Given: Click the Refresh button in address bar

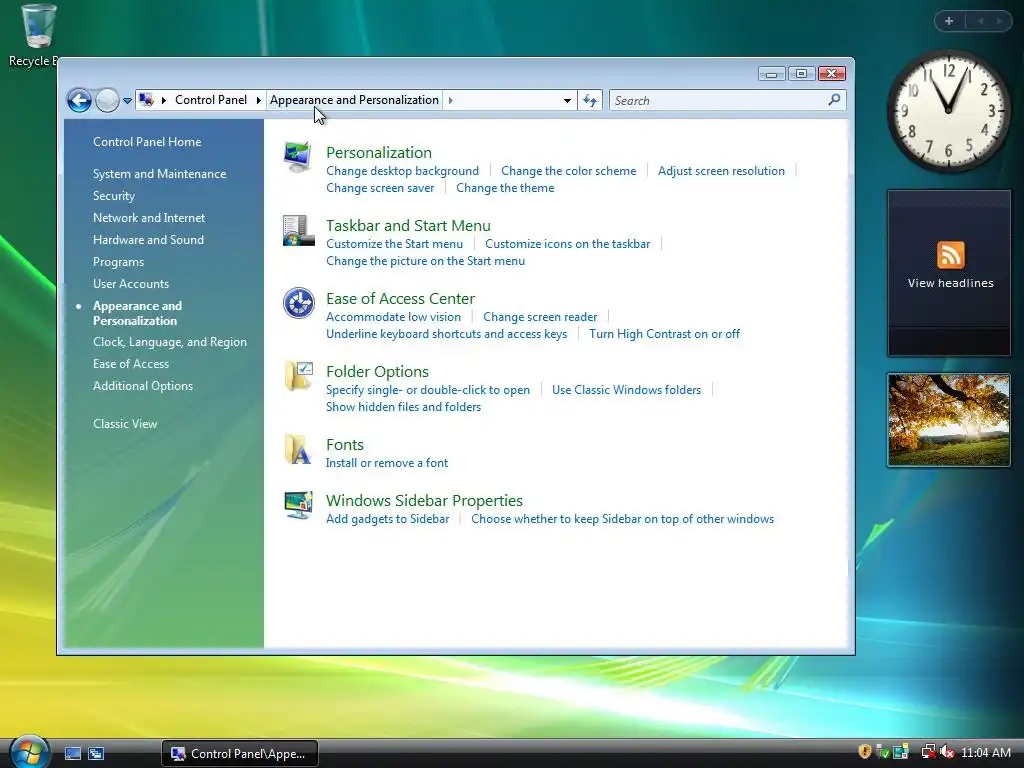Looking at the screenshot, I should coord(590,101).
